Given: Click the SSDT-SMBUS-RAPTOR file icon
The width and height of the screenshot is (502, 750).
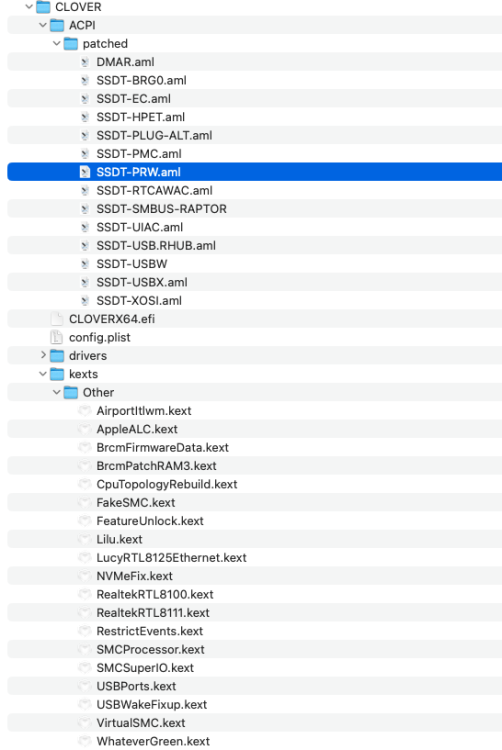Looking at the screenshot, I should [x=85, y=209].
